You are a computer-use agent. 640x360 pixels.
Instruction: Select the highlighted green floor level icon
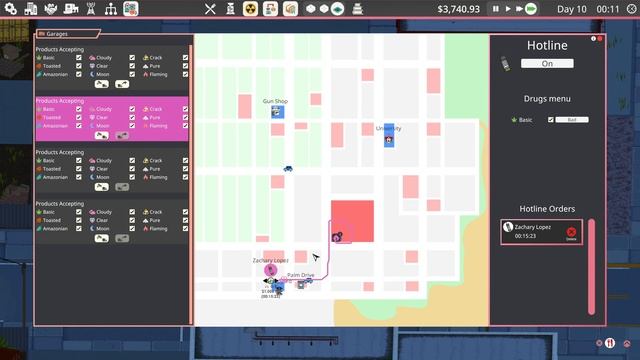tap(338, 9)
